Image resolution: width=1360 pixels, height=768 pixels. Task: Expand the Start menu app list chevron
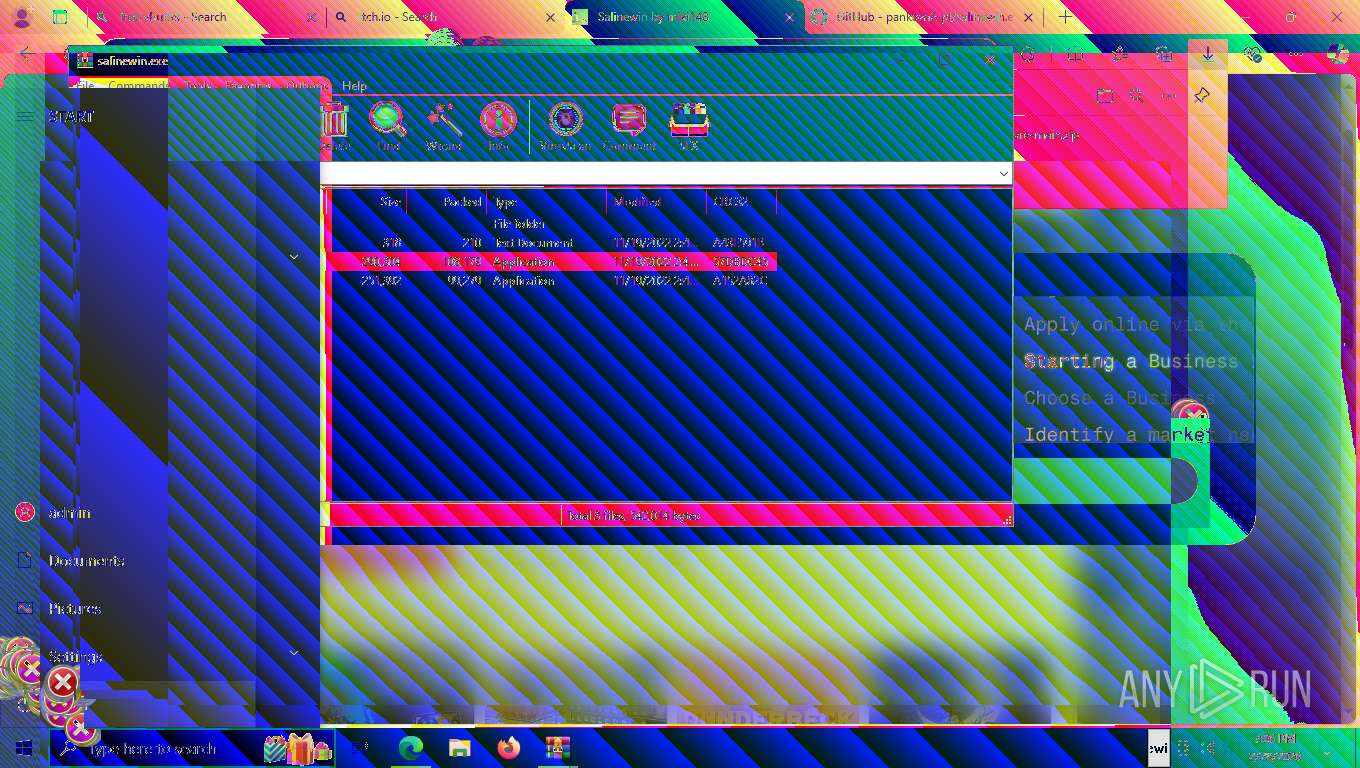pos(294,257)
